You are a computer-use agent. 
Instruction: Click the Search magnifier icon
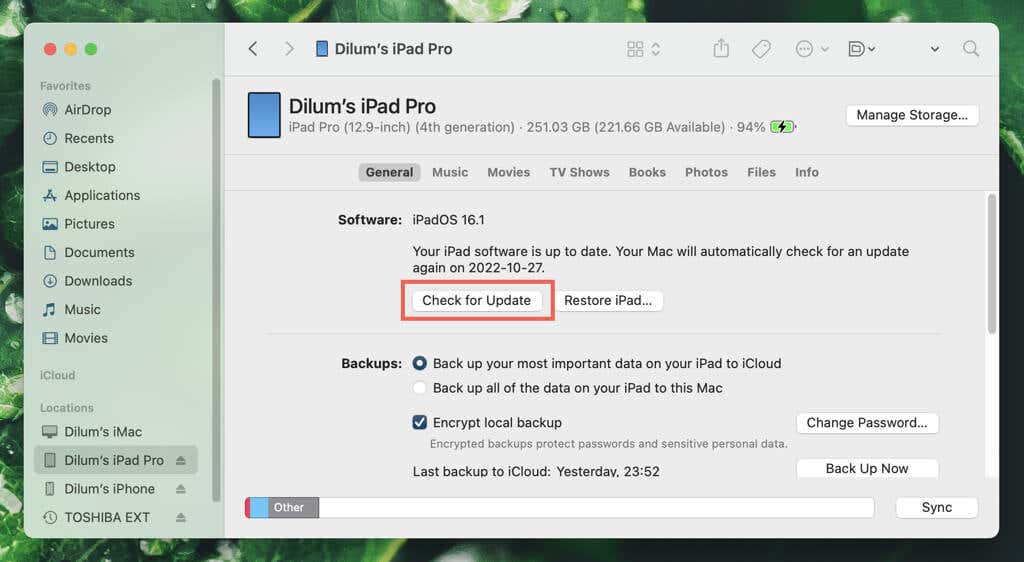pyautogui.click(x=971, y=49)
